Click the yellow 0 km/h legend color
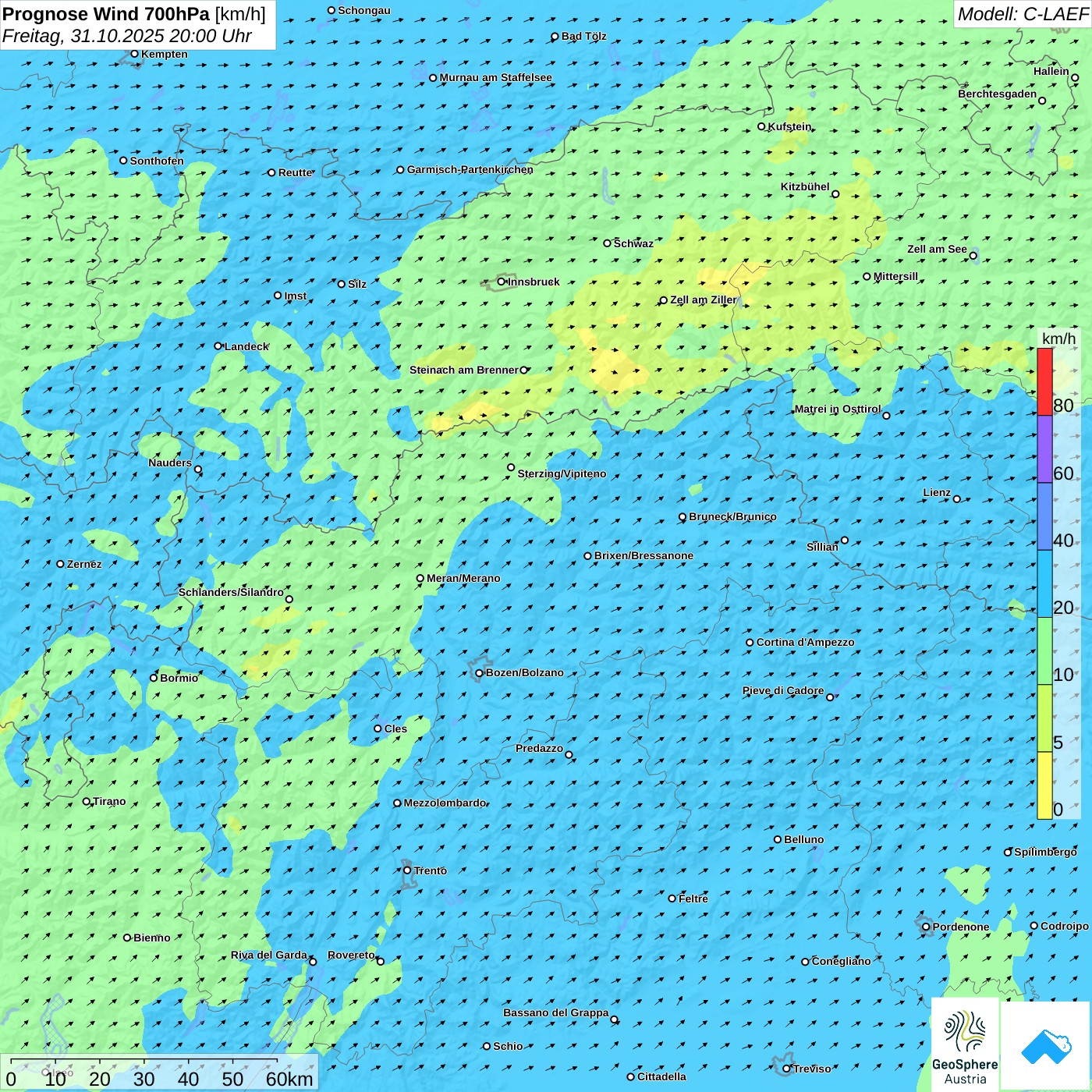 1044,785
